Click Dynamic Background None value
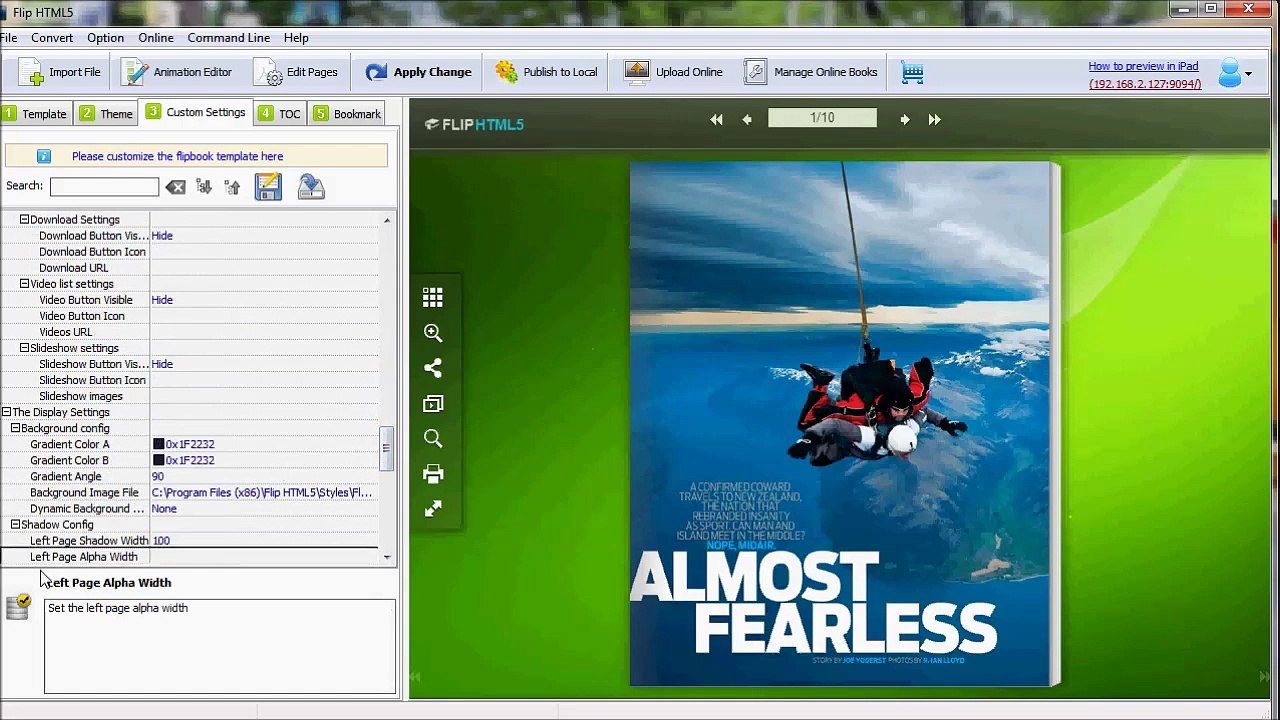This screenshot has height=720, width=1280. click(164, 508)
